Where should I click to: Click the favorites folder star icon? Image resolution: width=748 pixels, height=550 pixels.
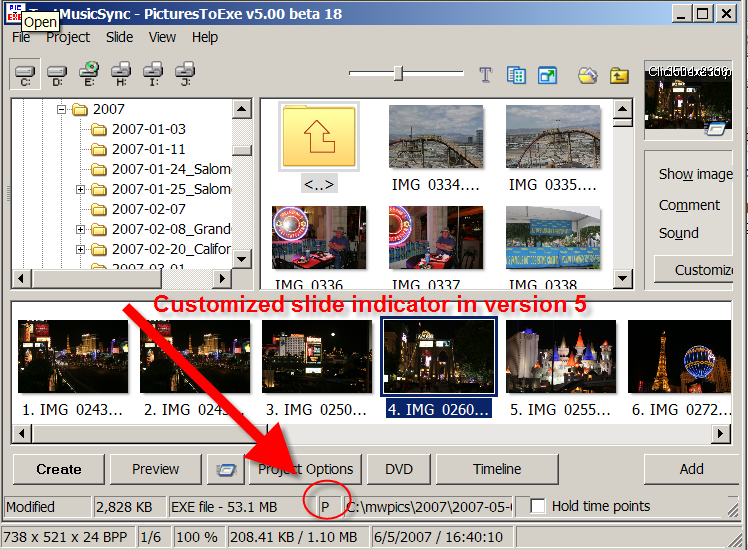(588, 75)
